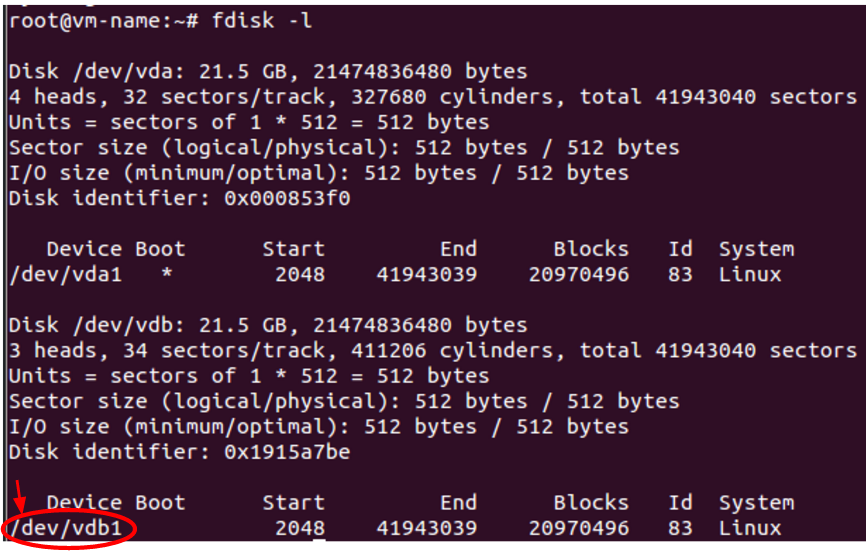Click the red arrow annotation
The width and height of the screenshot is (866, 553).
[18, 497]
